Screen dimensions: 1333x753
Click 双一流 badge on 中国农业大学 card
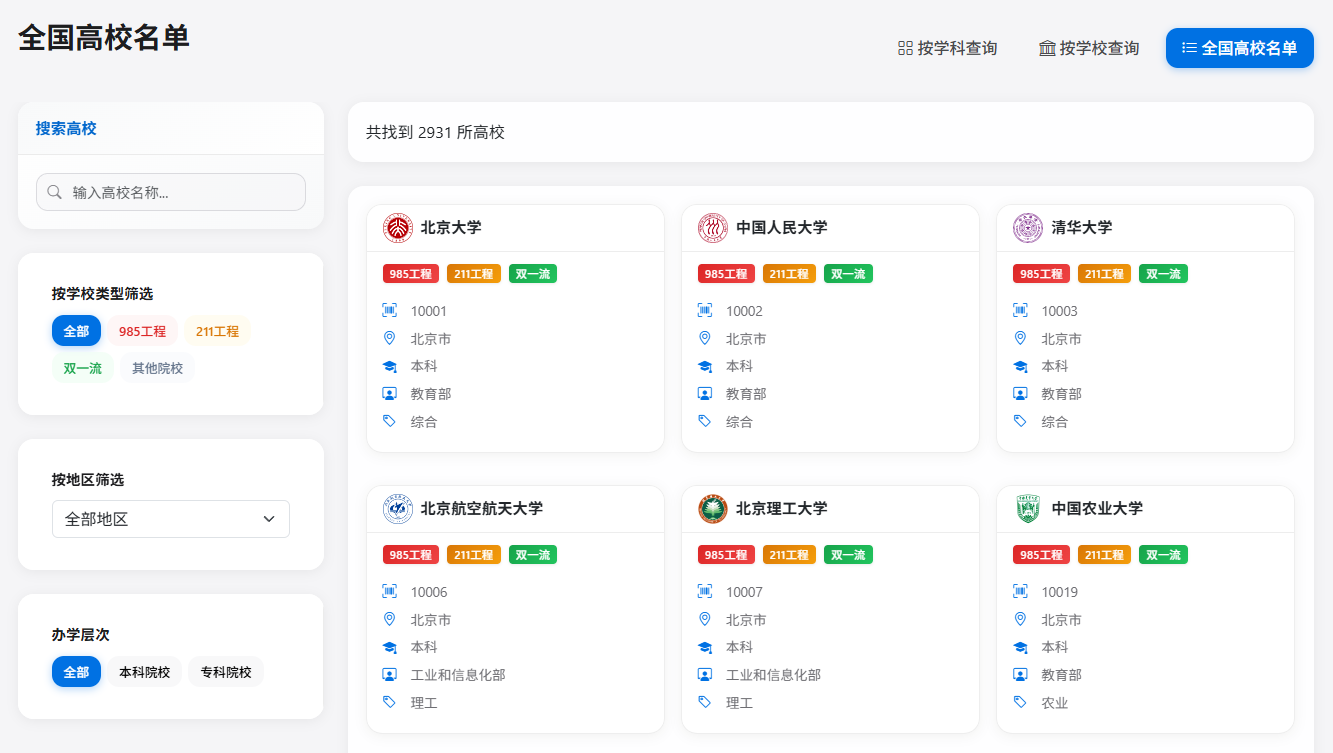tap(1164, 555)
